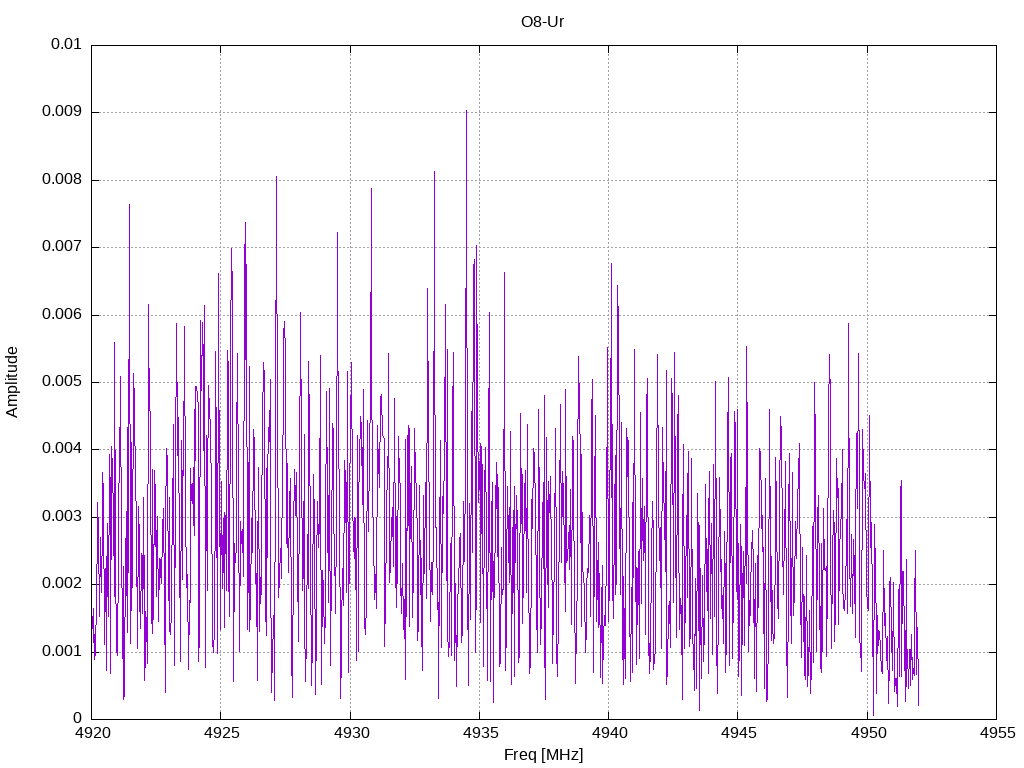Click the y-axis tick label 0.007
Image resolution: width=1024 pixels, height=768 pixels.
coord(62,247)
